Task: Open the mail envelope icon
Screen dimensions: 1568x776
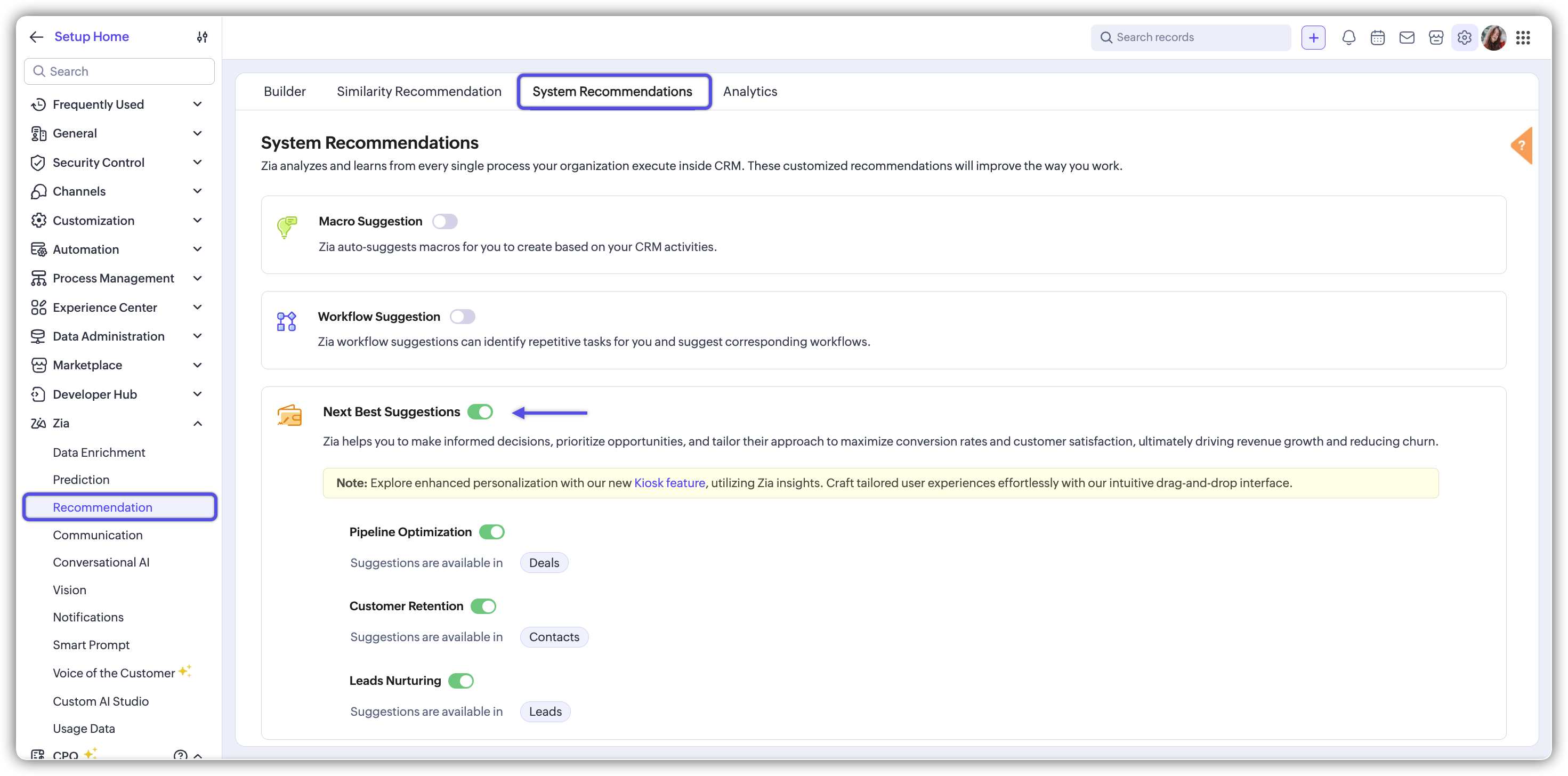Action: 1407,38
